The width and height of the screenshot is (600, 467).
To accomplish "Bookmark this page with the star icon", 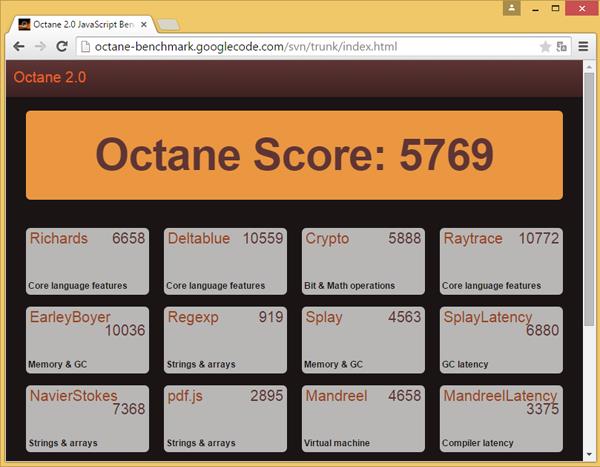I will coord(545,47).
